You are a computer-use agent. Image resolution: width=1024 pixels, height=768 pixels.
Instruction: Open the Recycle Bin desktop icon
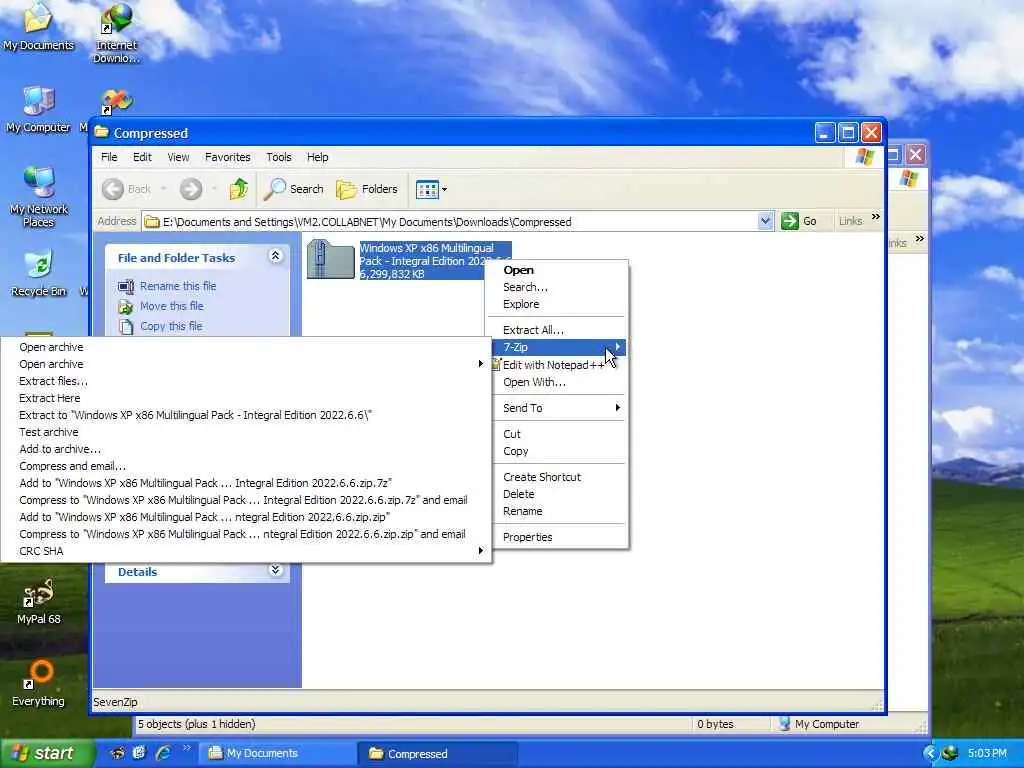39,274
